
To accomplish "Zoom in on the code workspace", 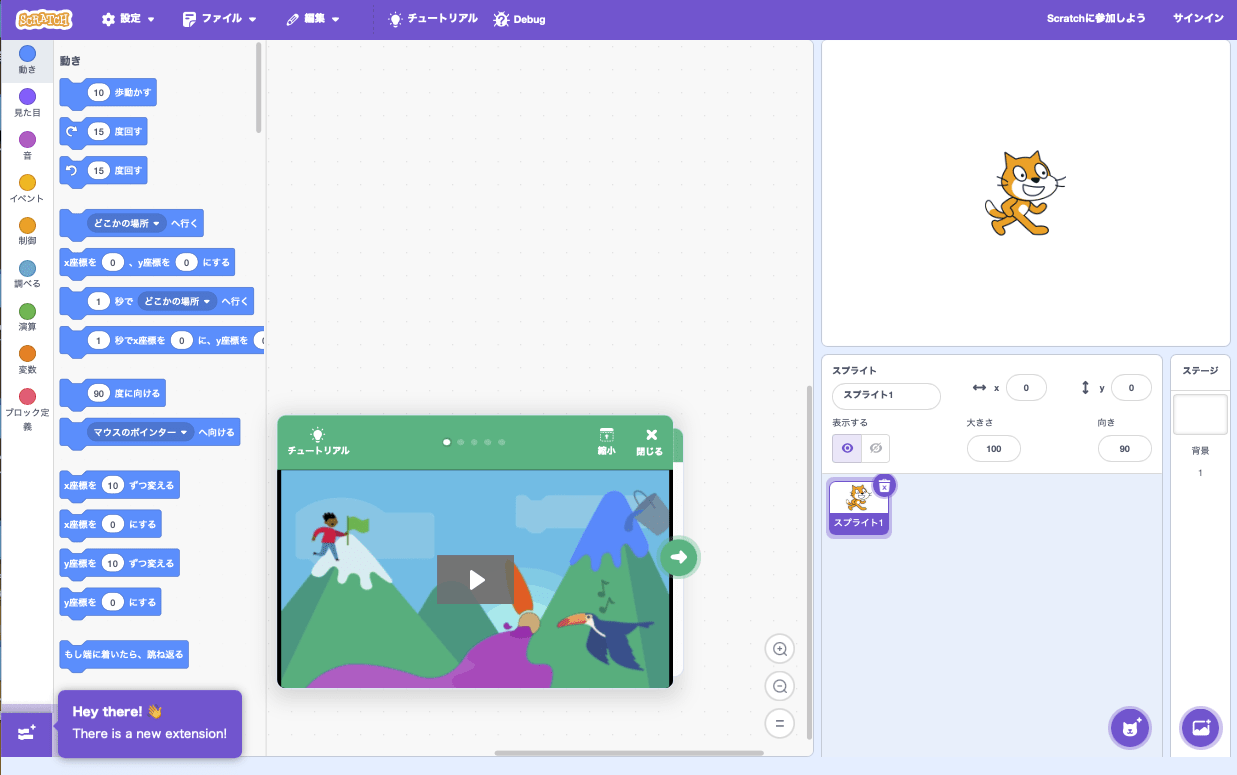I will point(779,649).
